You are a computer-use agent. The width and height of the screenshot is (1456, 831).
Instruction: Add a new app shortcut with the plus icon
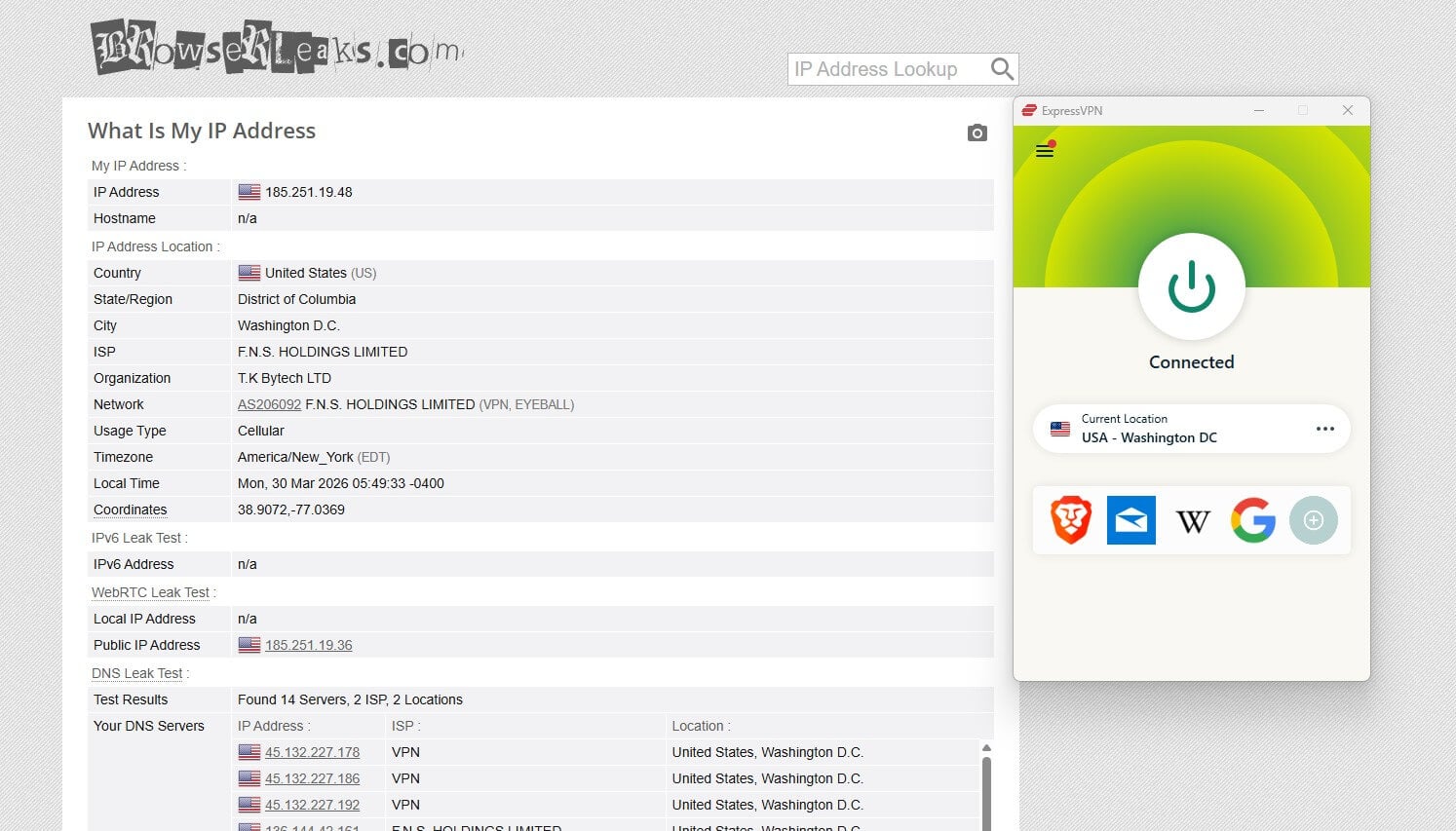1314,520
